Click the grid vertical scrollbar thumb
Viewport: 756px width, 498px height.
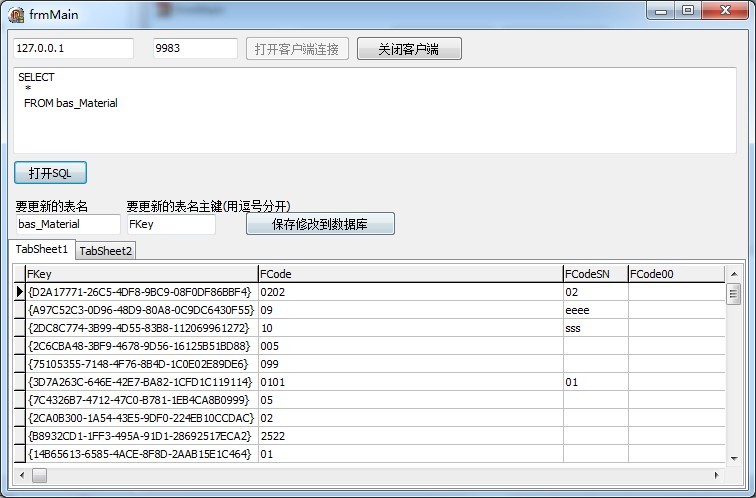pyautogui.click(x=733, y=294)
